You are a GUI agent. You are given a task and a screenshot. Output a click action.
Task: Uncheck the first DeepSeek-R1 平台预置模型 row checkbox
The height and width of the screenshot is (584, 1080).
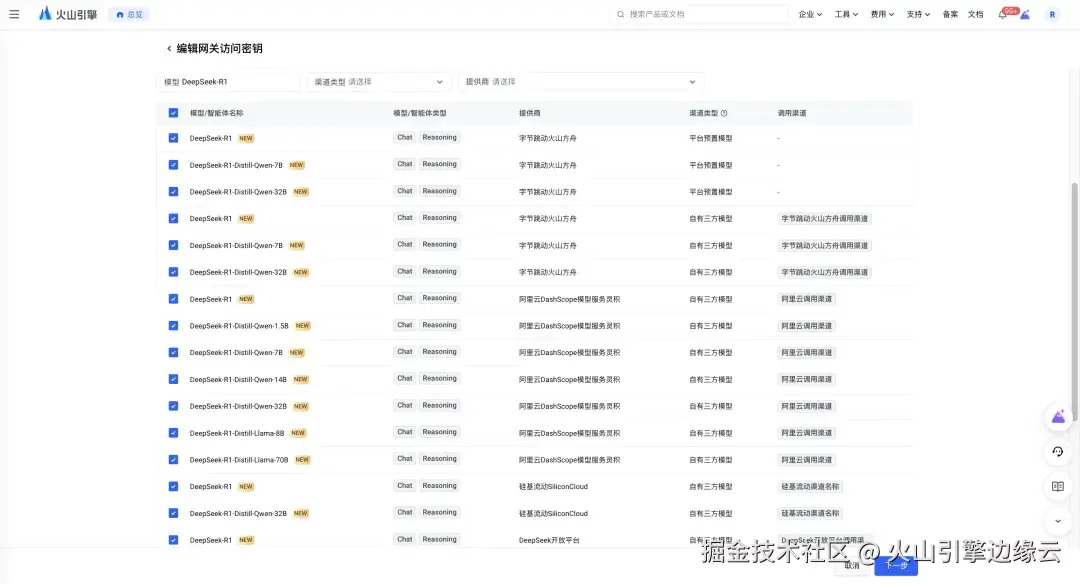click(x=173, y=138)
